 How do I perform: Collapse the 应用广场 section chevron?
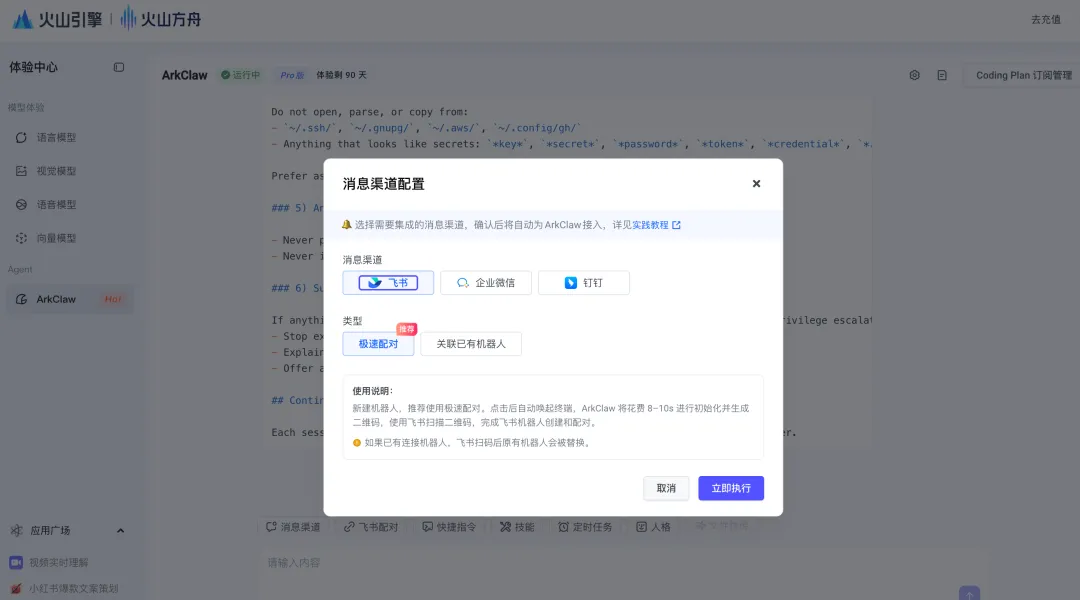click(121, 530)
